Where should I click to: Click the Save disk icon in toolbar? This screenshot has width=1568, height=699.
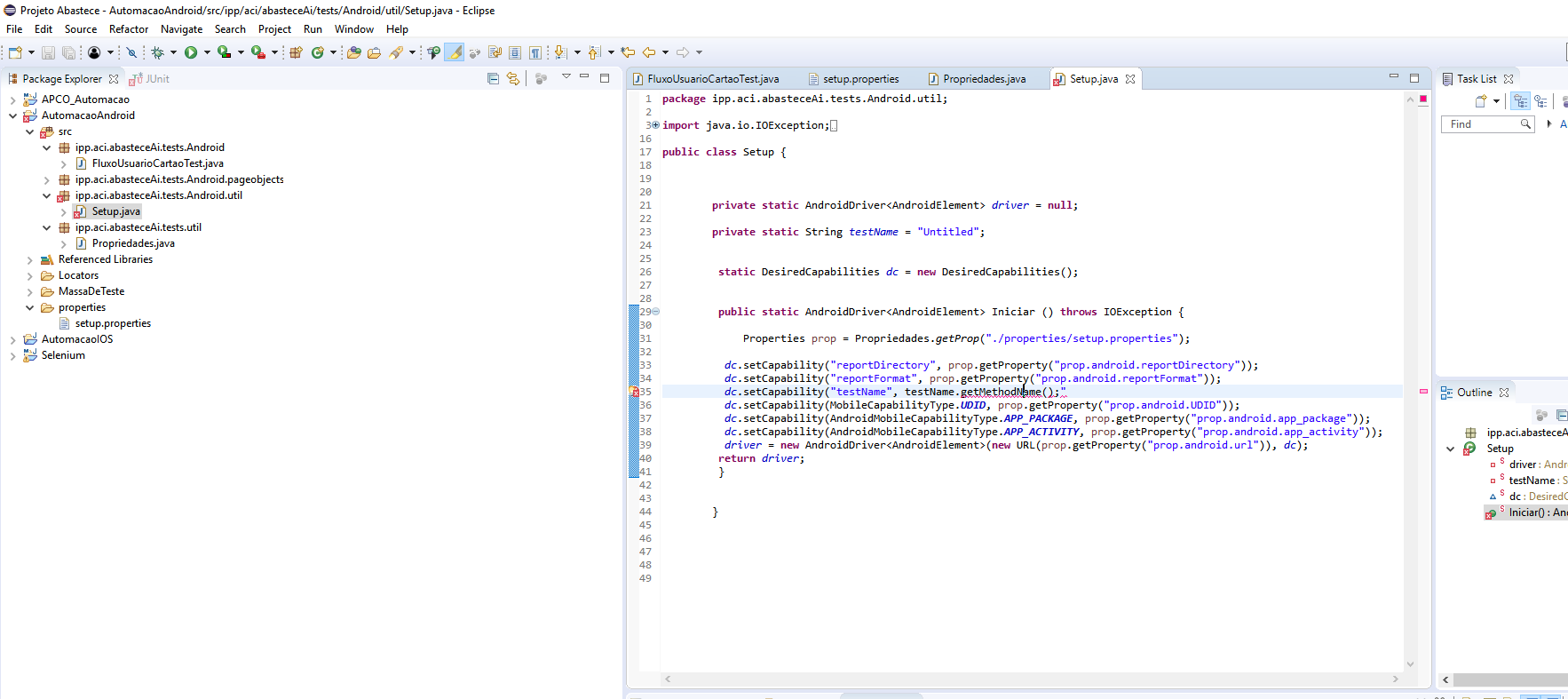pos(48,52)
